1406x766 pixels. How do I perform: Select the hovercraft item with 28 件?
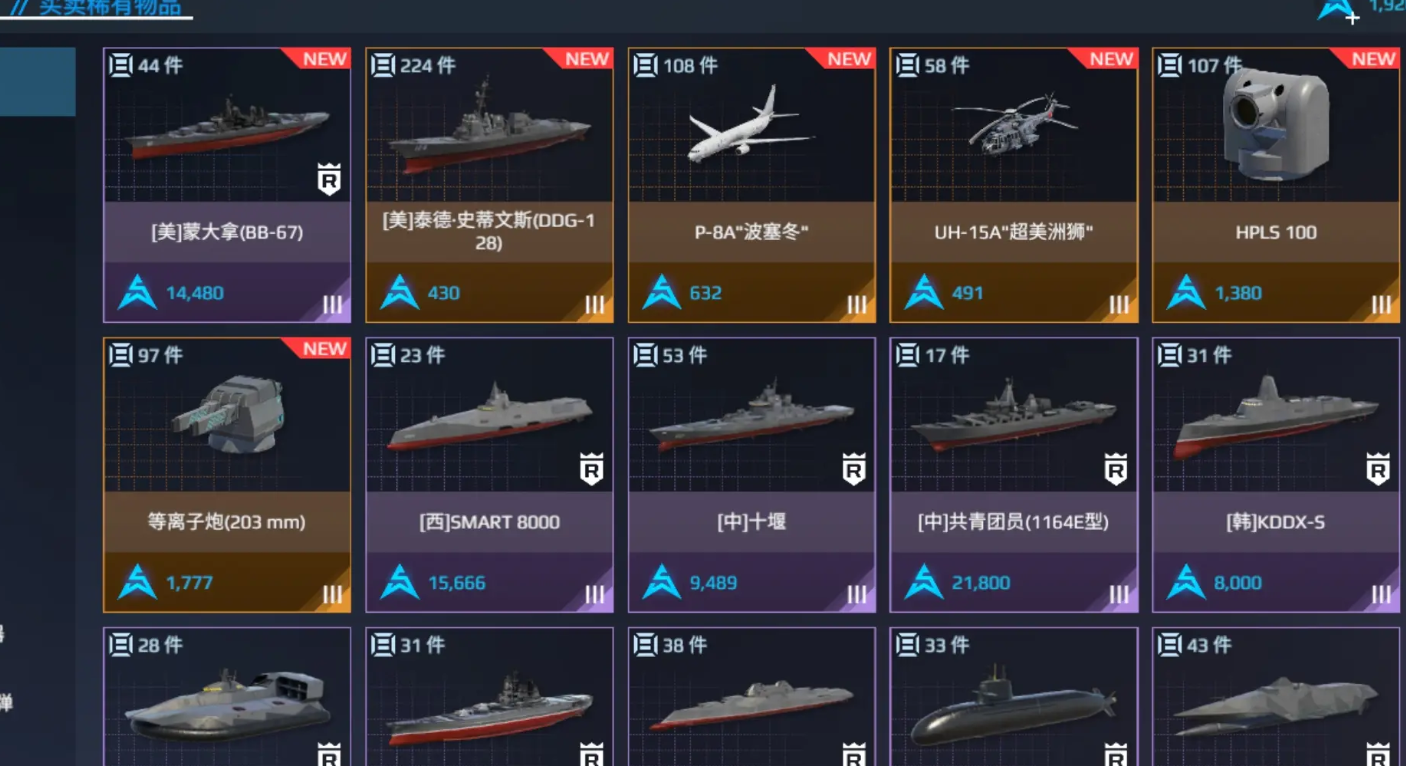tap(227, 697)
